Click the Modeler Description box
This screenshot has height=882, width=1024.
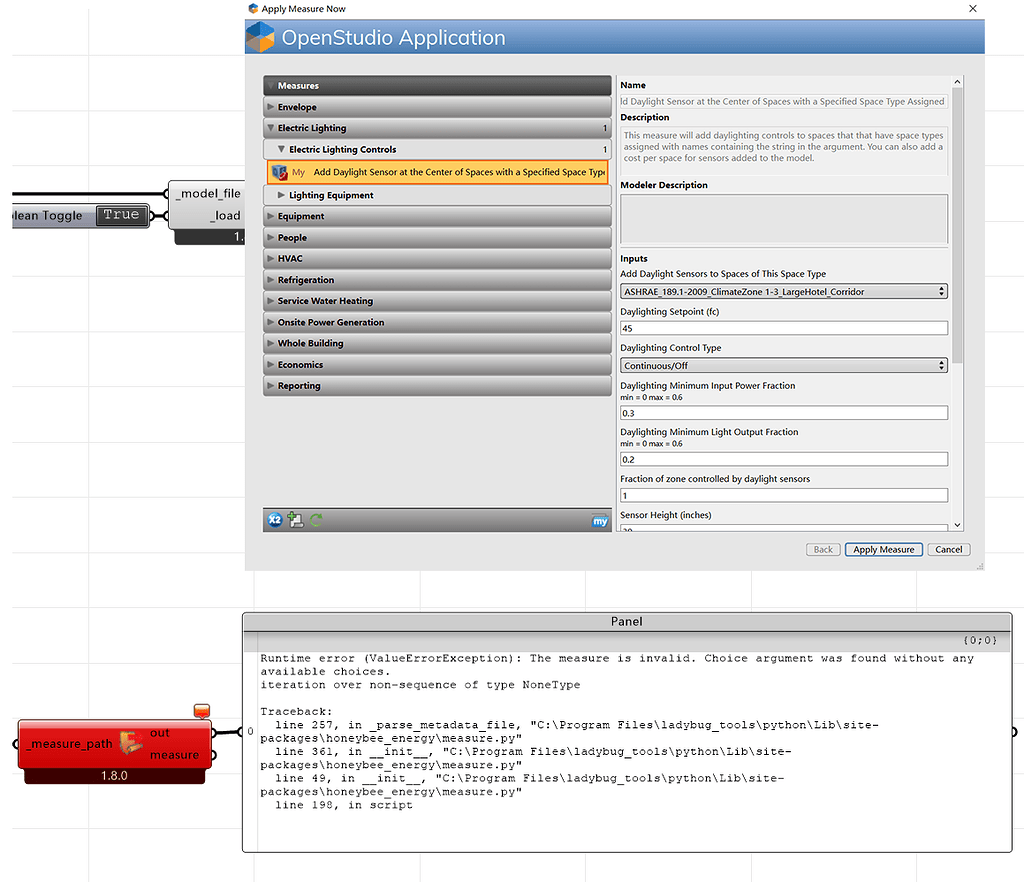(x=784, y=219)
